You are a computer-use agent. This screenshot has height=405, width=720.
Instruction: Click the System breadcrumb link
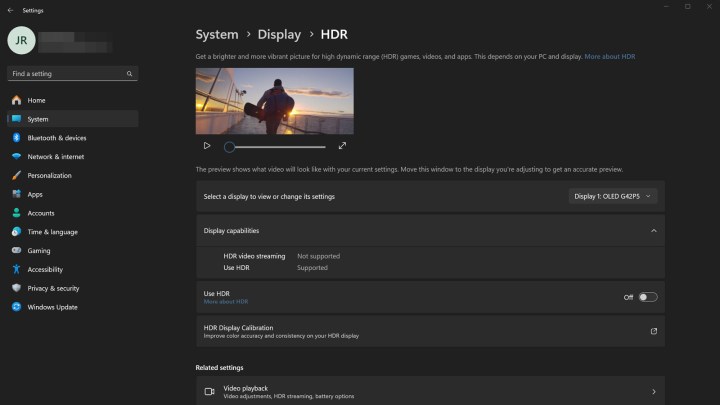pos(217,34)
